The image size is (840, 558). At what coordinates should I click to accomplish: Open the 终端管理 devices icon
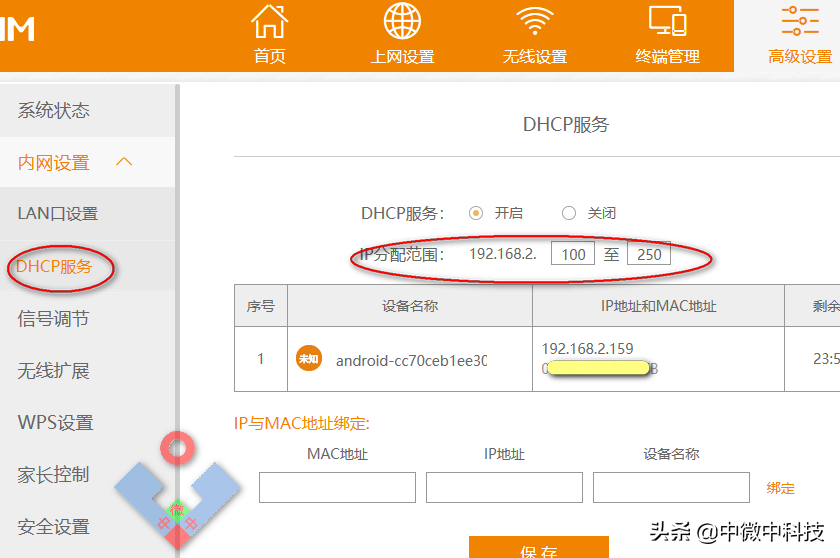pyautogui.click(x=668, y=21)
